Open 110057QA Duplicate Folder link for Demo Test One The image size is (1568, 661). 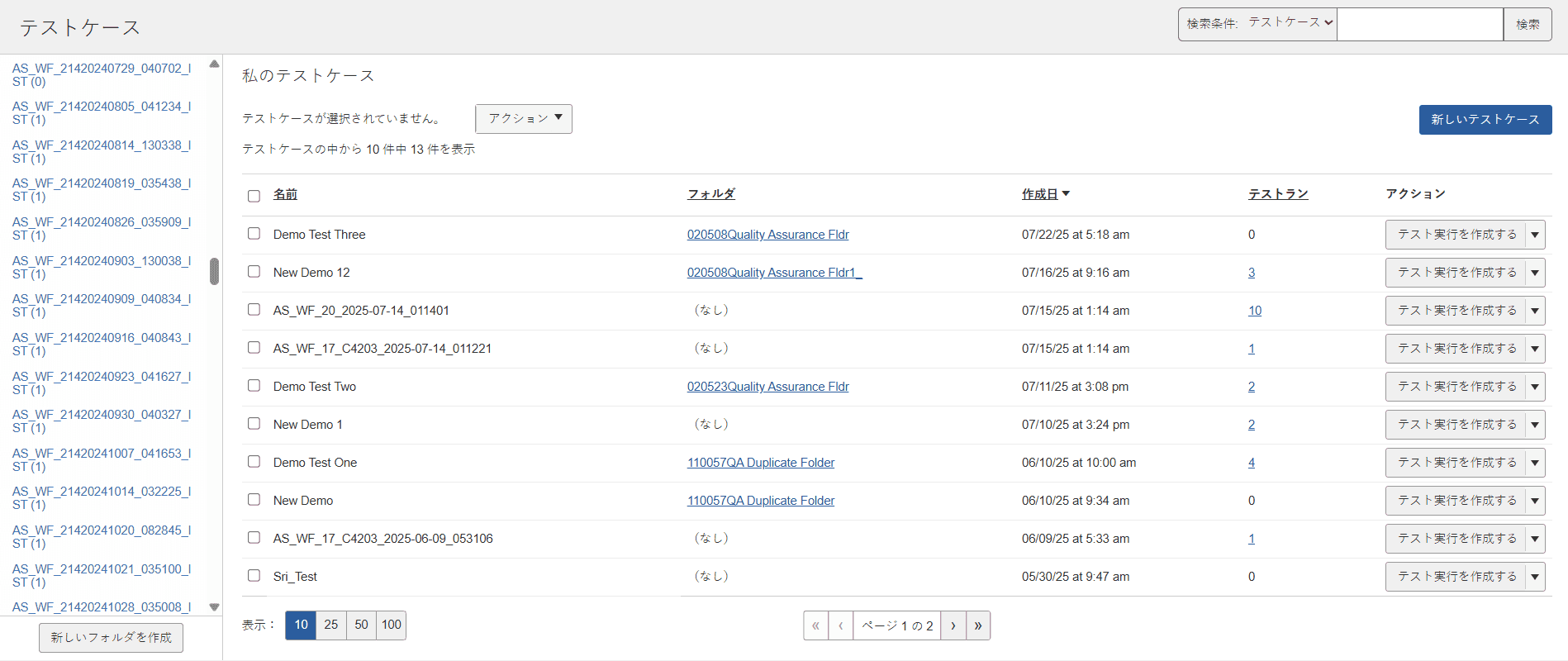760,463
